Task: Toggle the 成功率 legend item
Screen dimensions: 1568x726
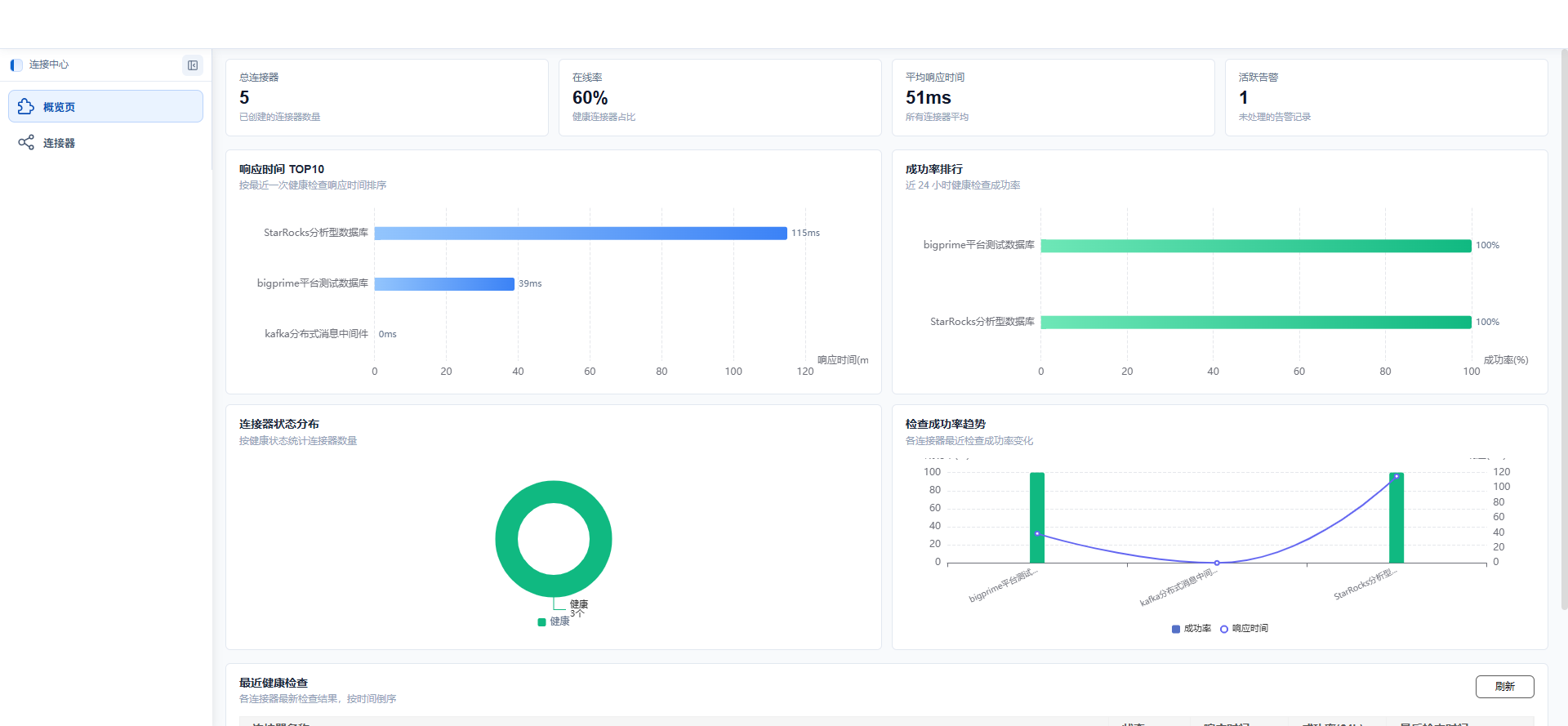Action: pos(1192,629)
